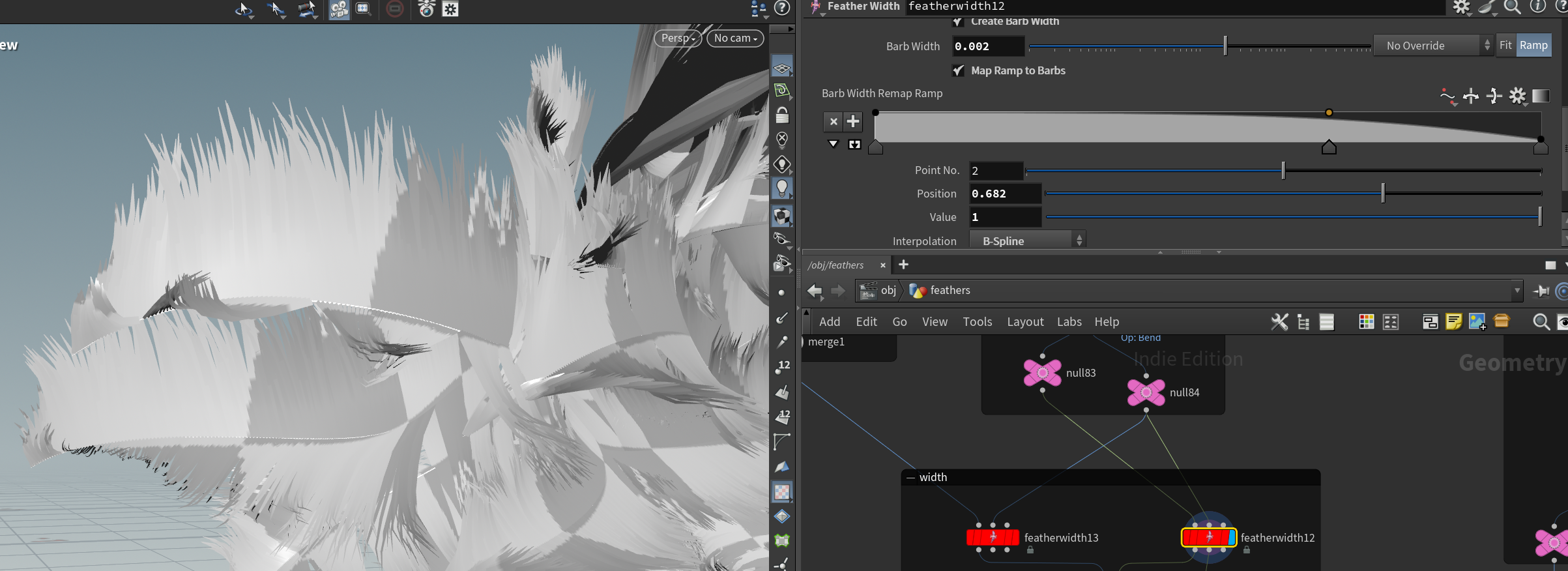Screen dimensions: 1568x571
Task: Open the No Override dropdown
Action: click(1432, 46)
